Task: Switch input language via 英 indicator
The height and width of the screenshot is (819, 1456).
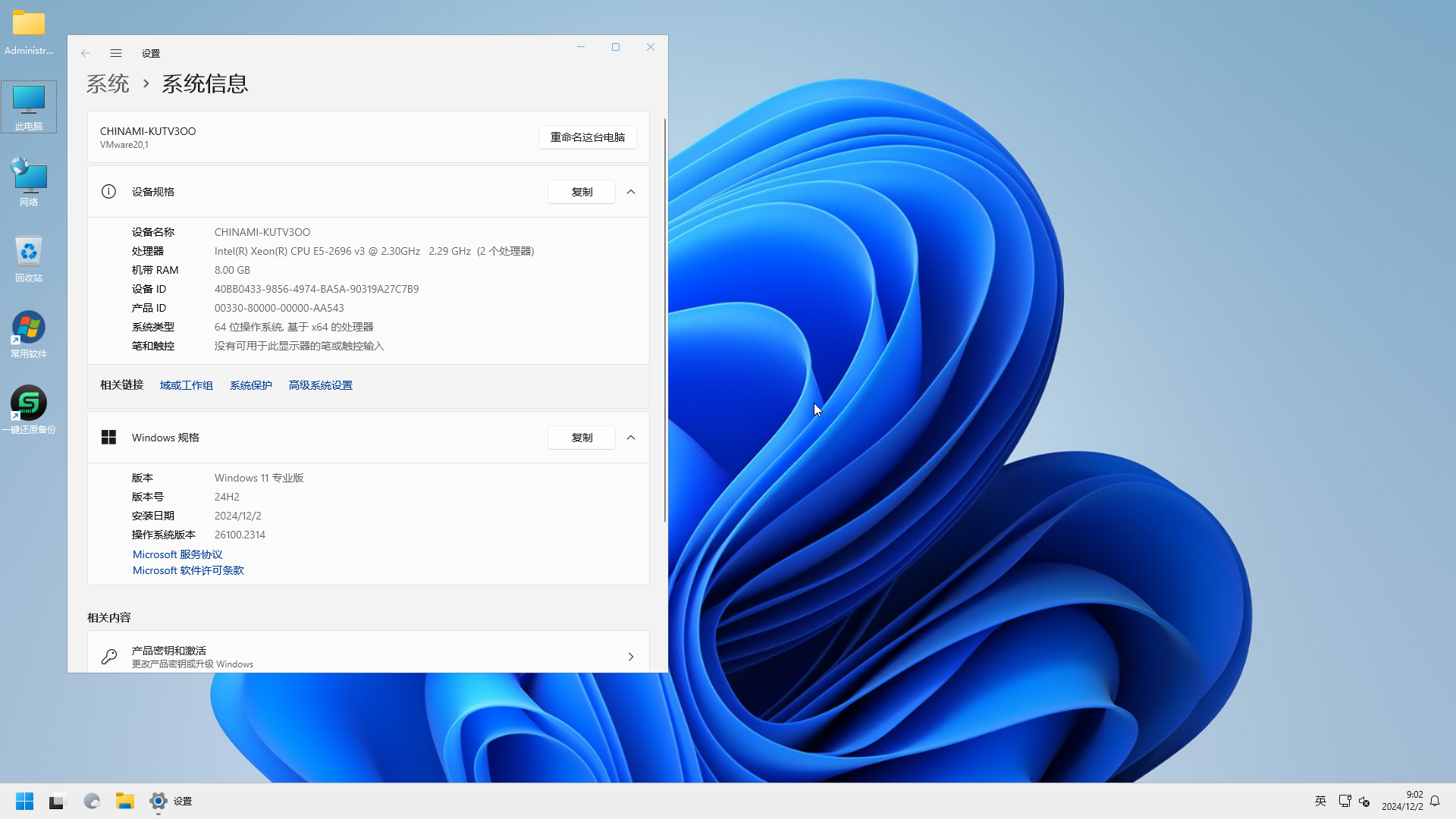Action: [1320, 801]
